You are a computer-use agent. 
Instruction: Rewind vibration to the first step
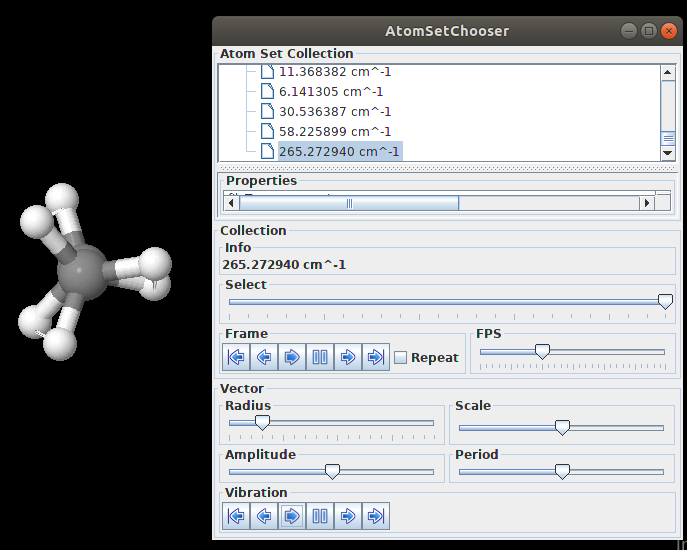pyautogui.click(x=236, y=516)
